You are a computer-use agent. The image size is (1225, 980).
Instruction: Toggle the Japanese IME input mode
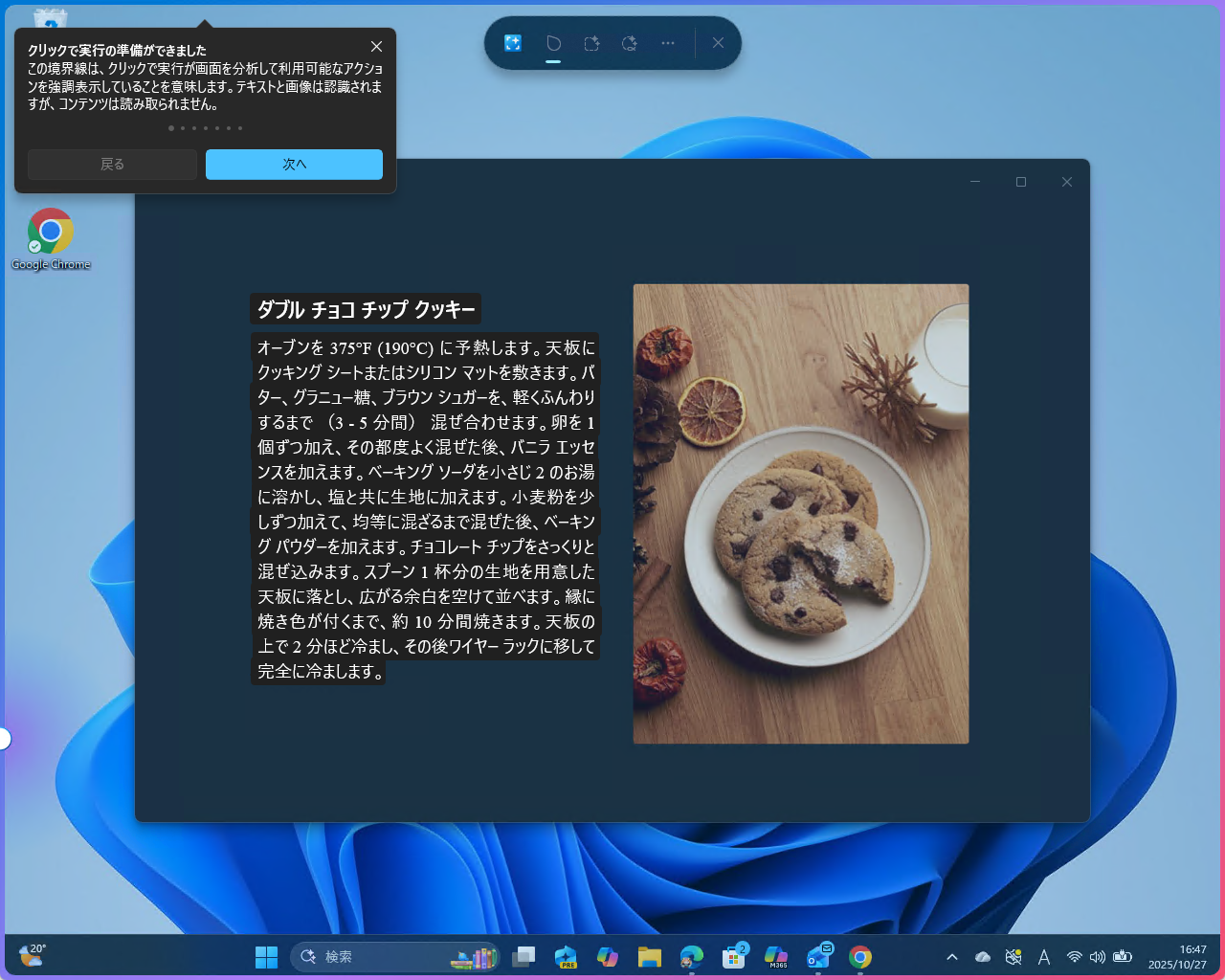(x=1044, y=957)
